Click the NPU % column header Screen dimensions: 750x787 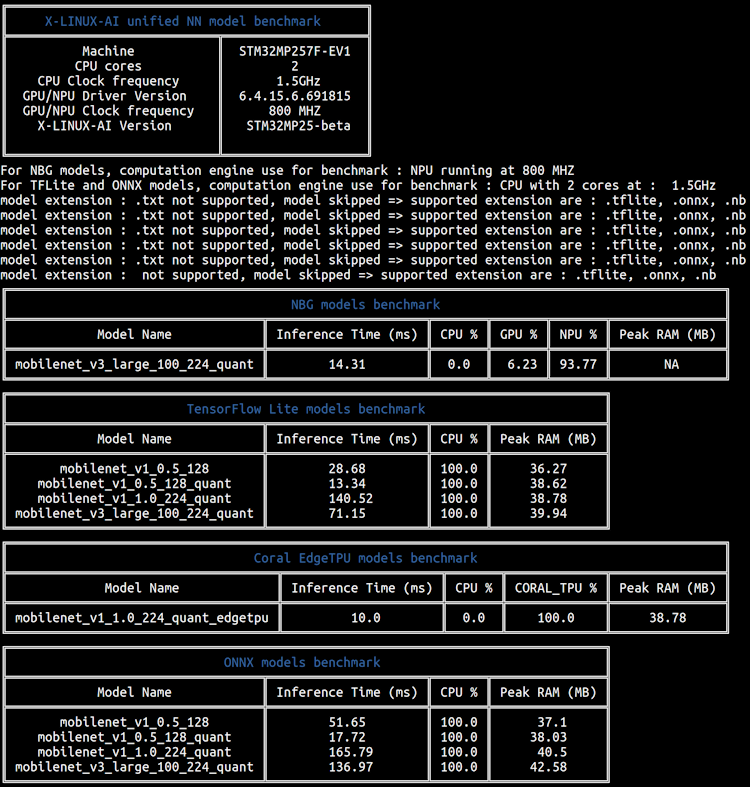(578, 335)
